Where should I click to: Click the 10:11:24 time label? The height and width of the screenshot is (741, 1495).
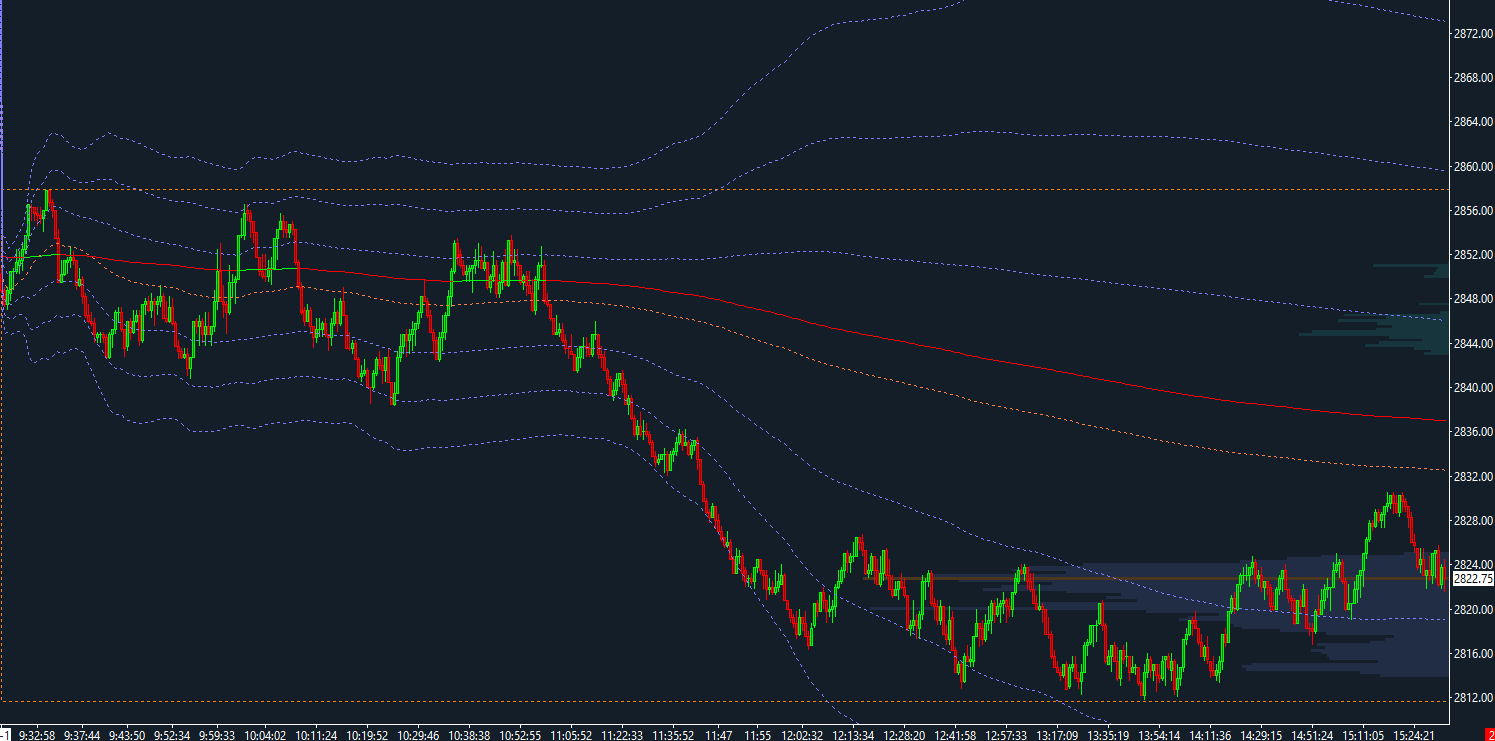click(x=316, y=735)
